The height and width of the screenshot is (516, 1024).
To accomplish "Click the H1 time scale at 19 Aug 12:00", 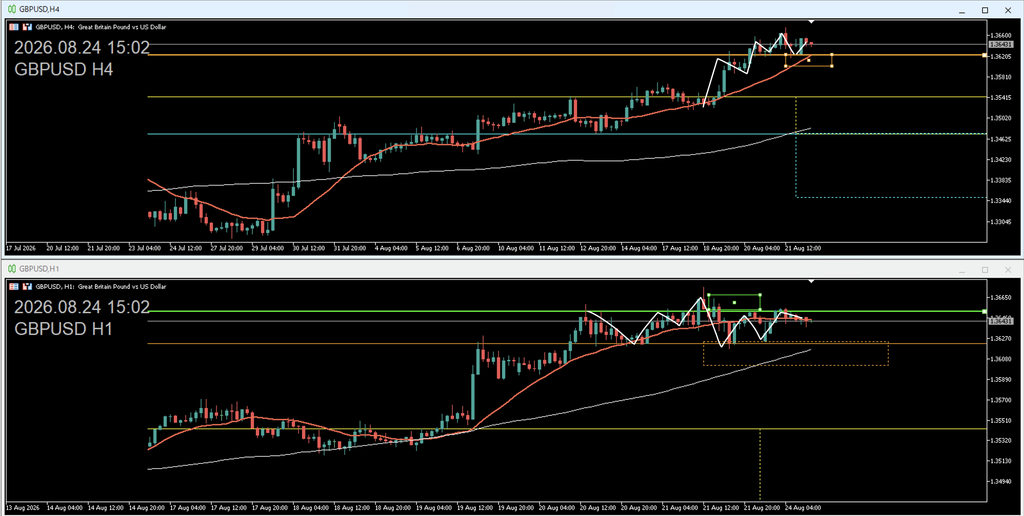I will [475, 508].
